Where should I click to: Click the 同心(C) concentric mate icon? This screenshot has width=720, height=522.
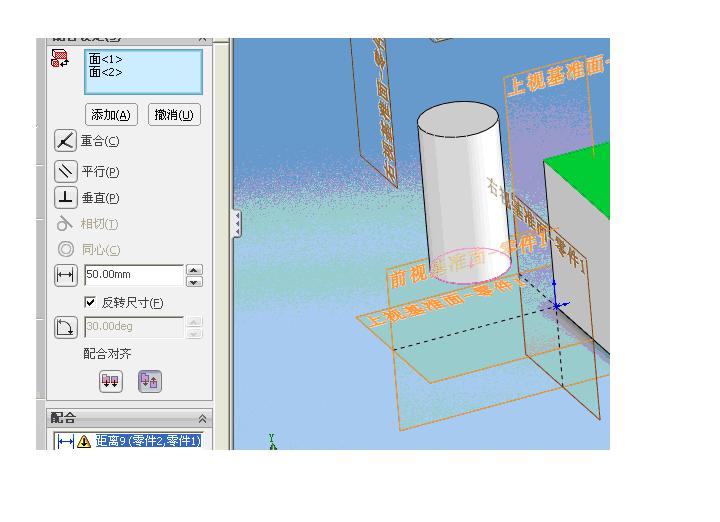66,249
